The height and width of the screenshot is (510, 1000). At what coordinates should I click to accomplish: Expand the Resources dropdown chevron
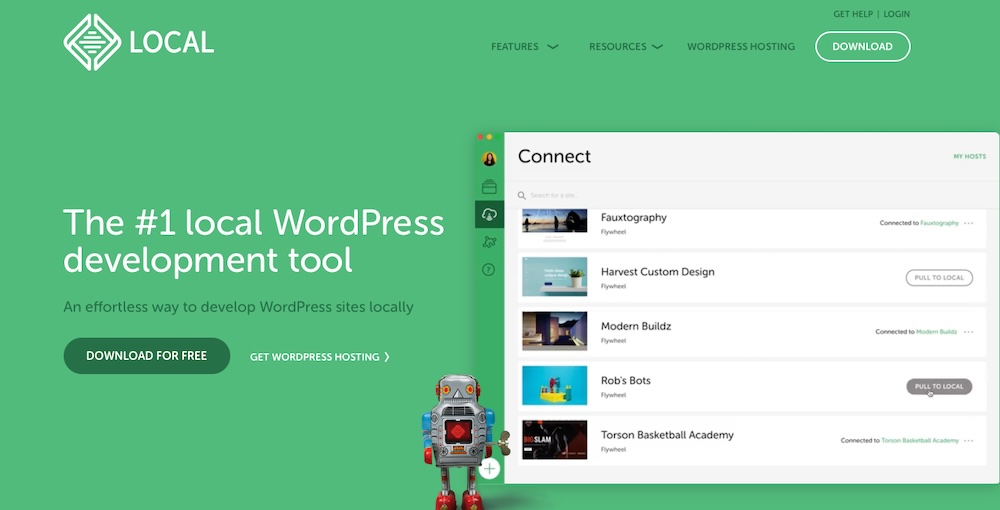[x=658, y=47]
